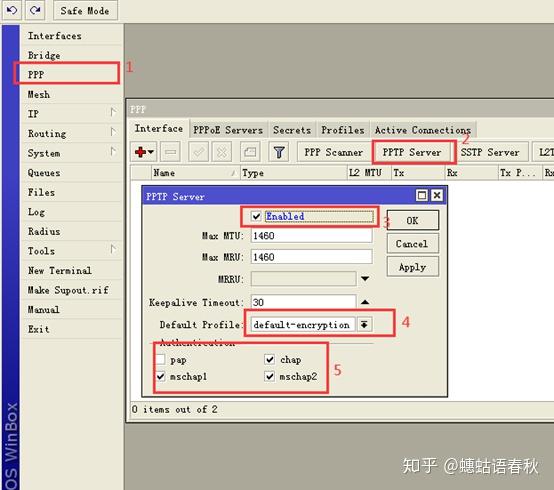This screenshot has width=554, height=490.
Task: Open Radius in the sidebar
Action: coord(72,231)
